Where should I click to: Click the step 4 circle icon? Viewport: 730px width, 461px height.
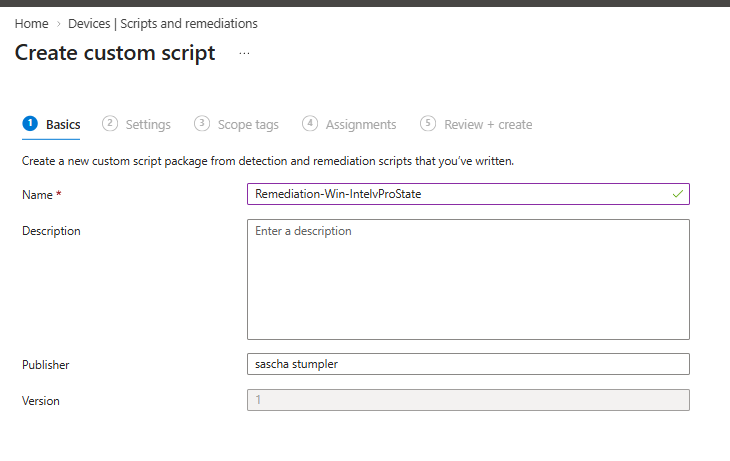(310, 123)
